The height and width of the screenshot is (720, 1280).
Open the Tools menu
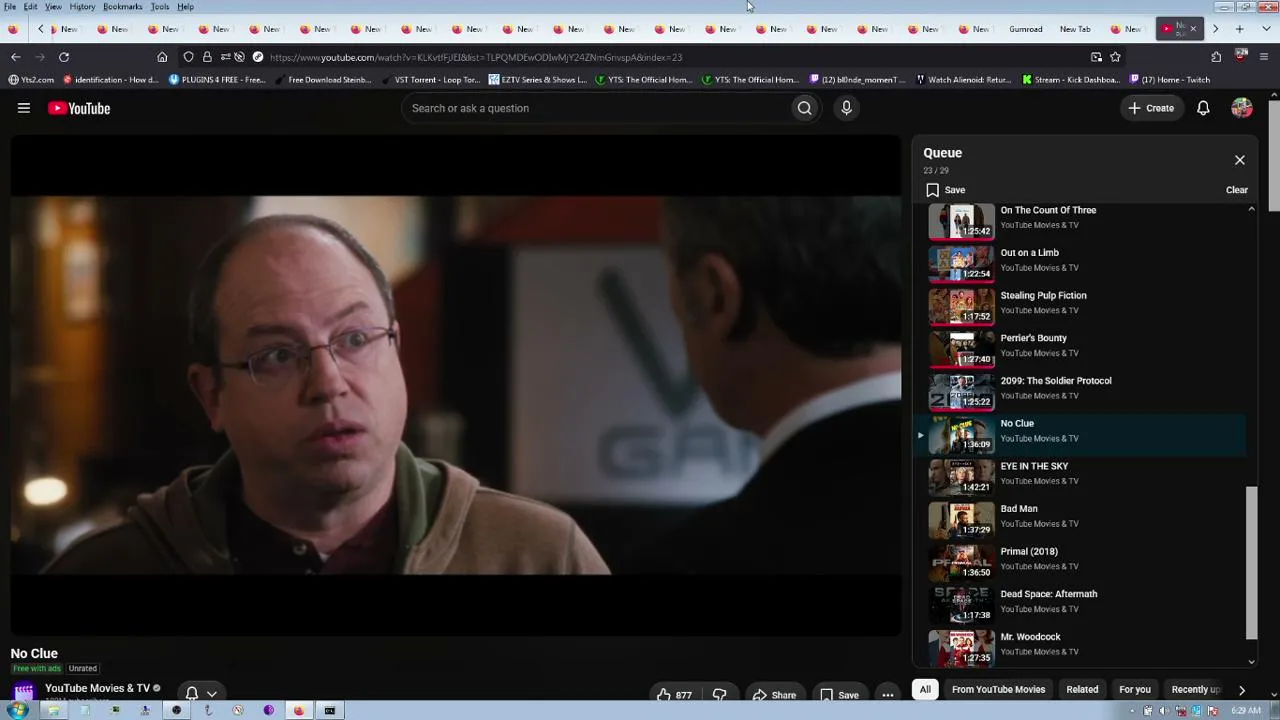tap(160, 7)
